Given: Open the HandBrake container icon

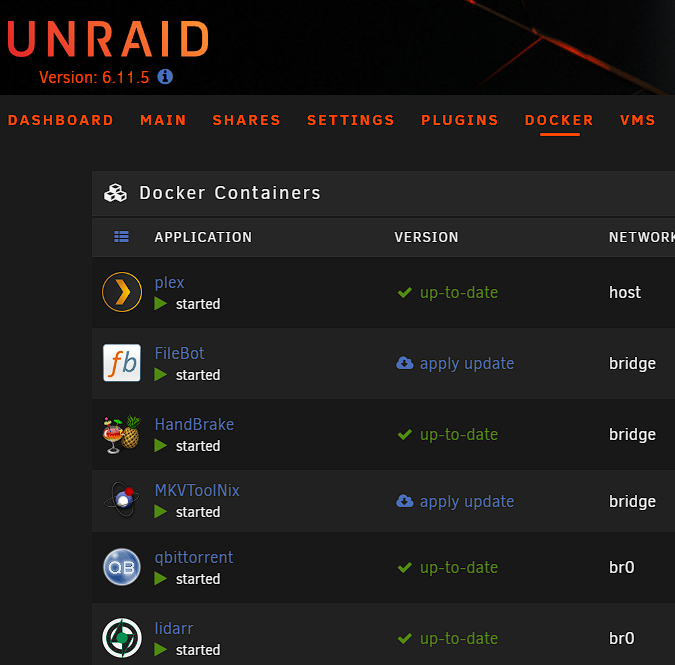Looking at the screenshot, I should (122, 434).
